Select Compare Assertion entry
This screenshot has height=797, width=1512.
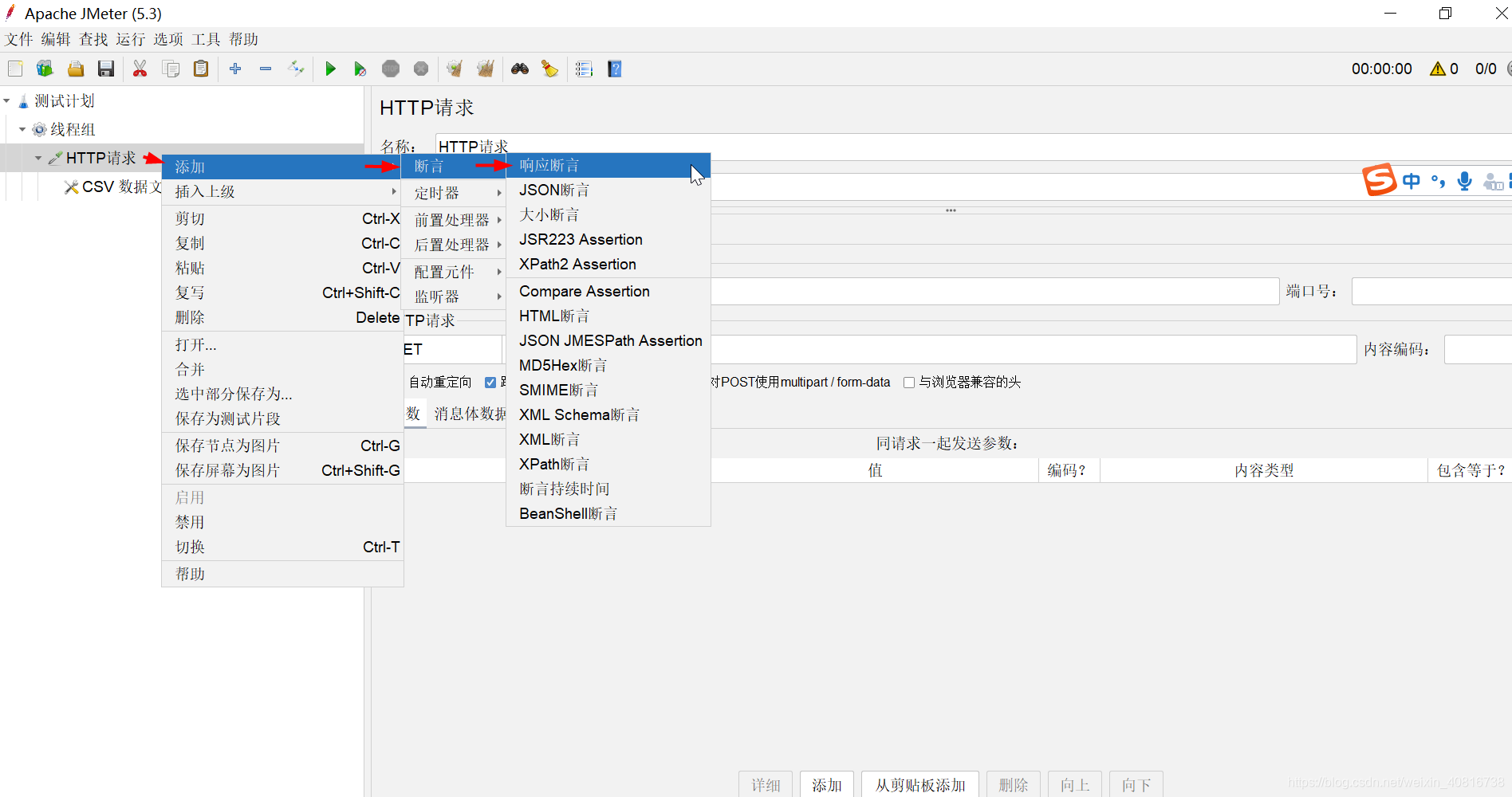click(608, 291)
